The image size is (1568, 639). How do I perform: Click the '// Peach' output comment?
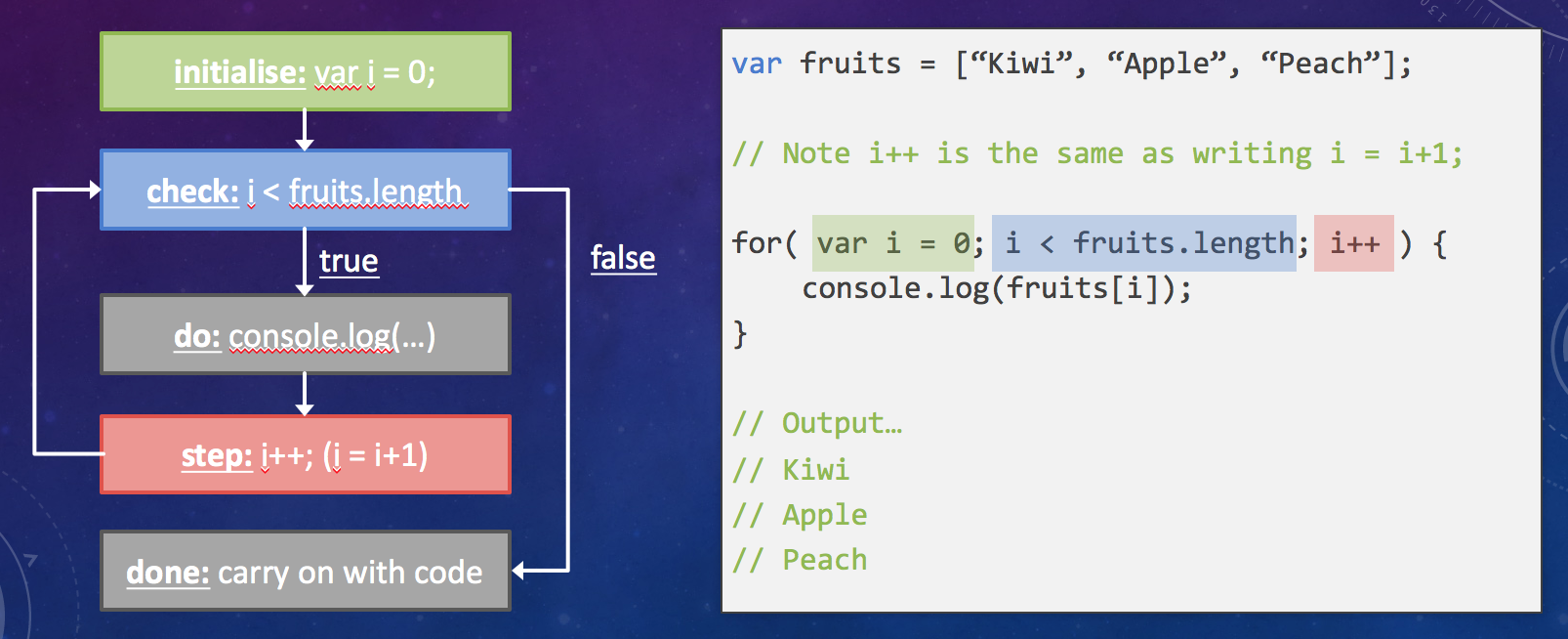coord(800,560)
